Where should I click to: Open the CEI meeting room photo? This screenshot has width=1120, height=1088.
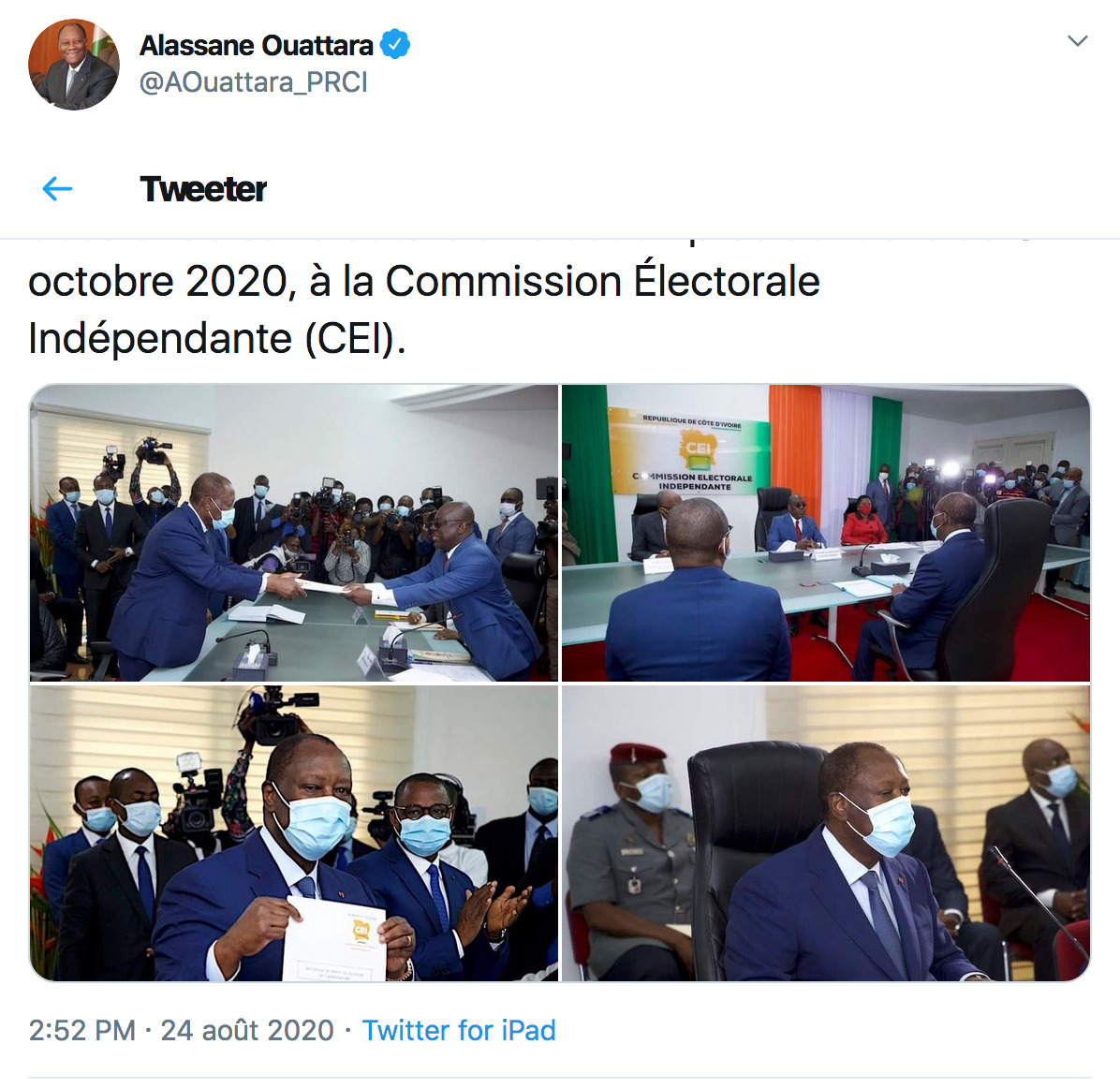[x=826, y=533]
